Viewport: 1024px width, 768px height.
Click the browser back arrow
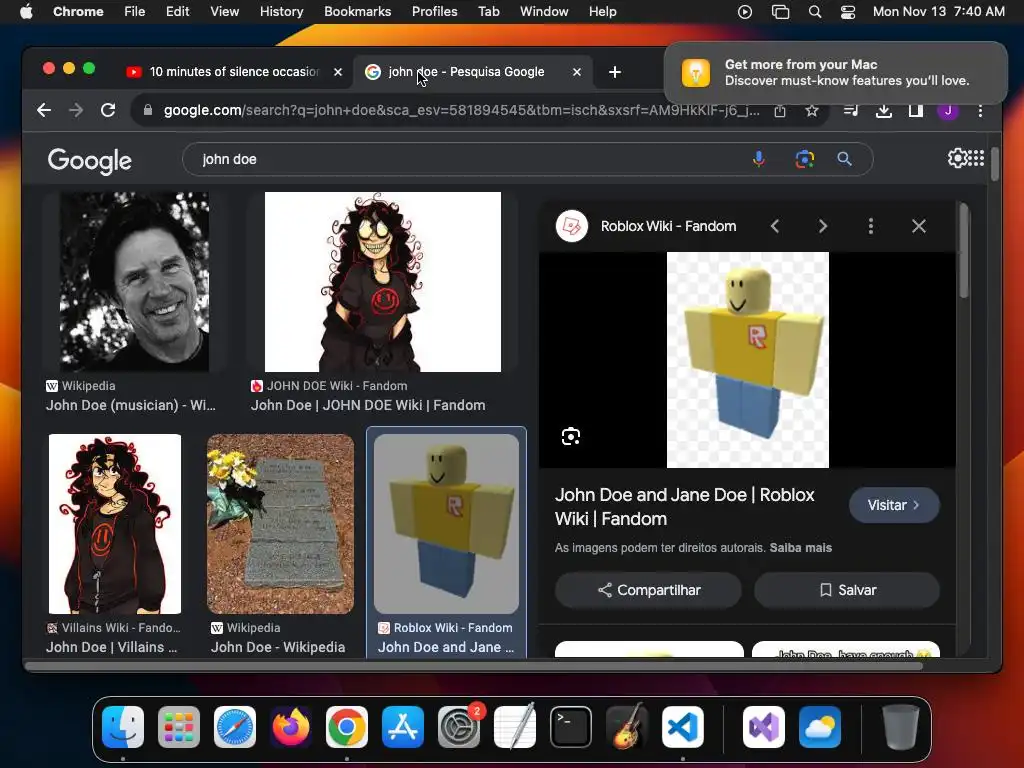click(44, 110)
